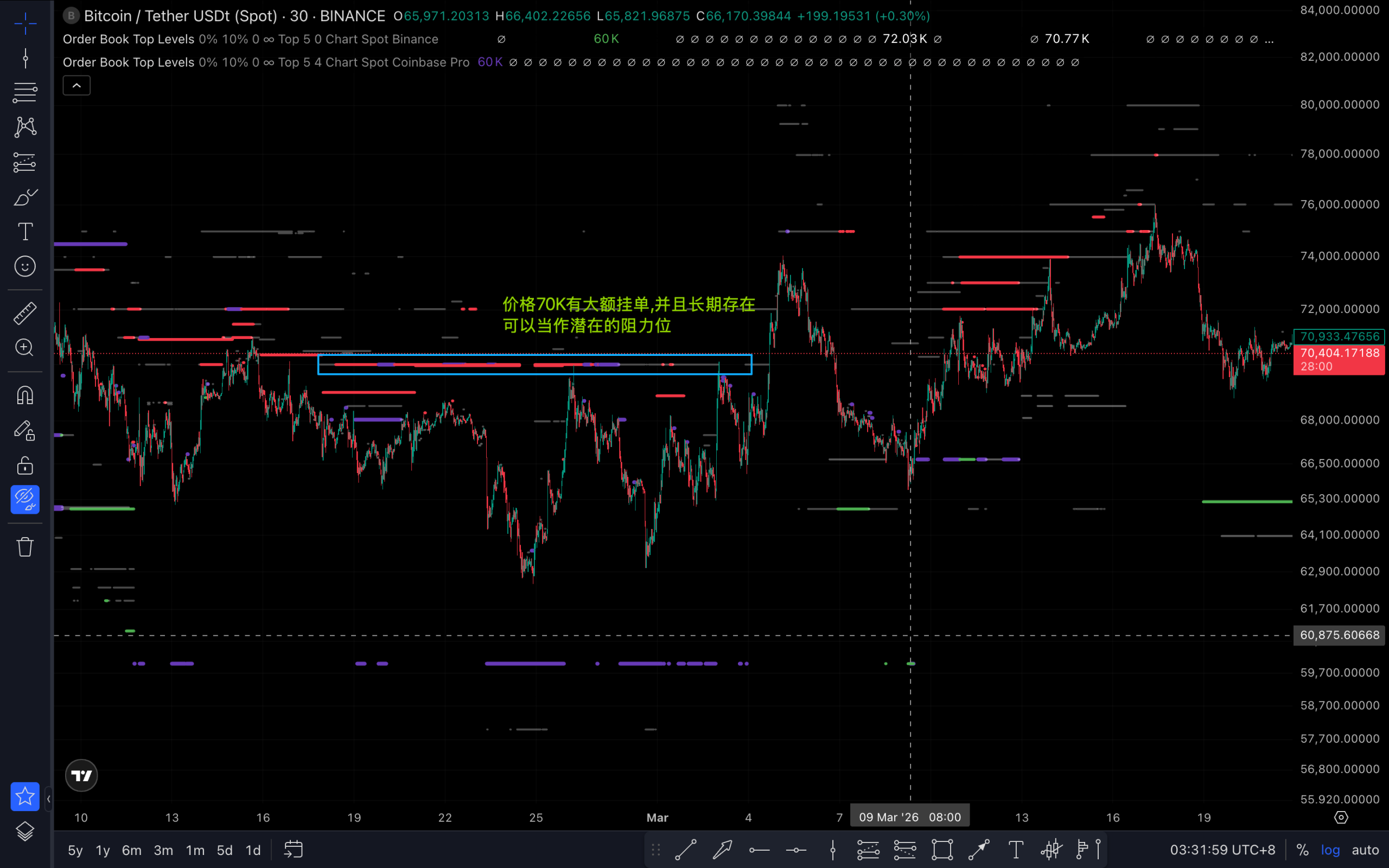Click the auto scale button

point(1365,850)
